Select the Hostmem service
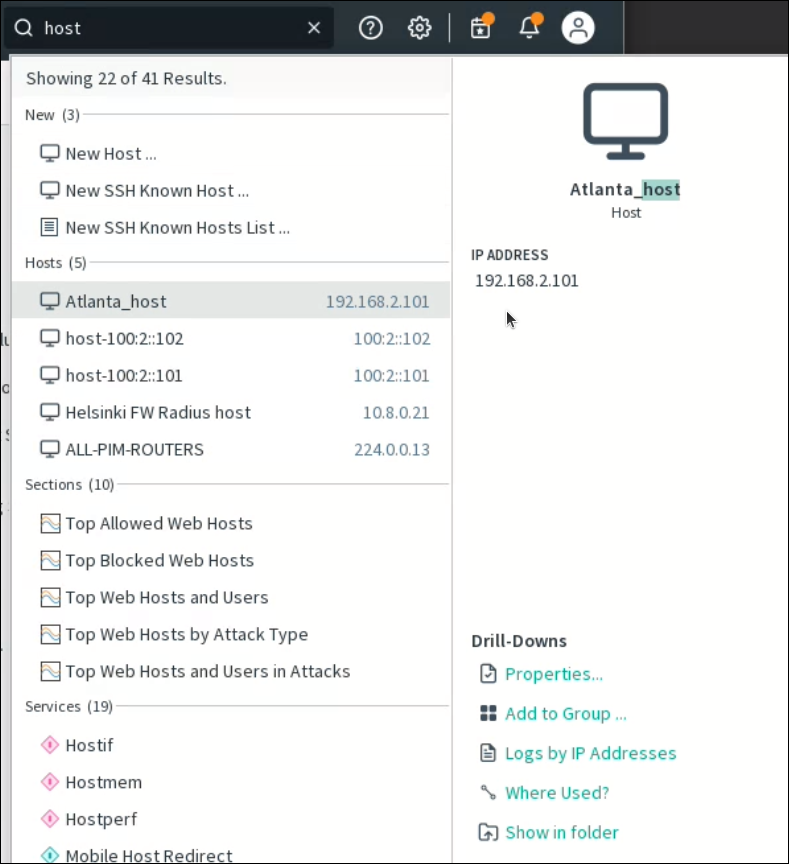This screenshot has width=789, height=864. [x=103, y=783]
